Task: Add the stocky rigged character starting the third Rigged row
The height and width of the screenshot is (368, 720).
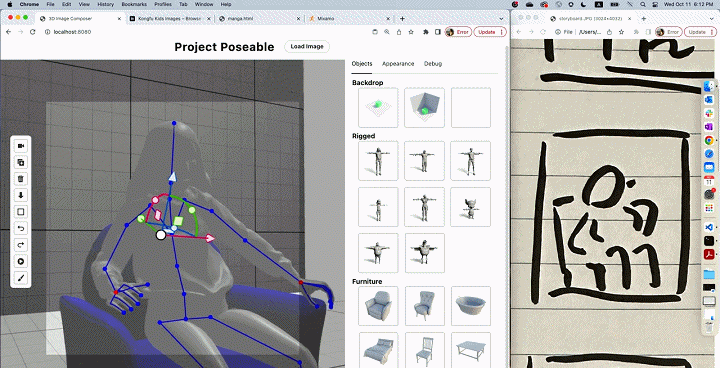Action: (378, 253)
